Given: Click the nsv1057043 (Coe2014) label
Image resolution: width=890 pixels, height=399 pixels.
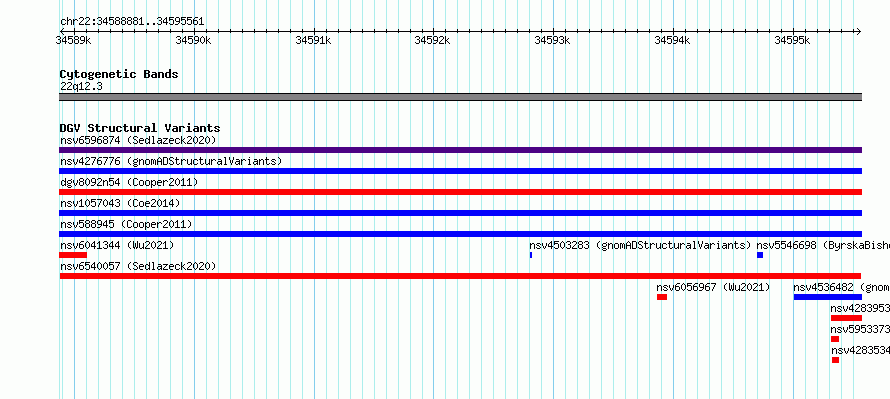Looking at the screenshot, I should (x=120, y=203).
